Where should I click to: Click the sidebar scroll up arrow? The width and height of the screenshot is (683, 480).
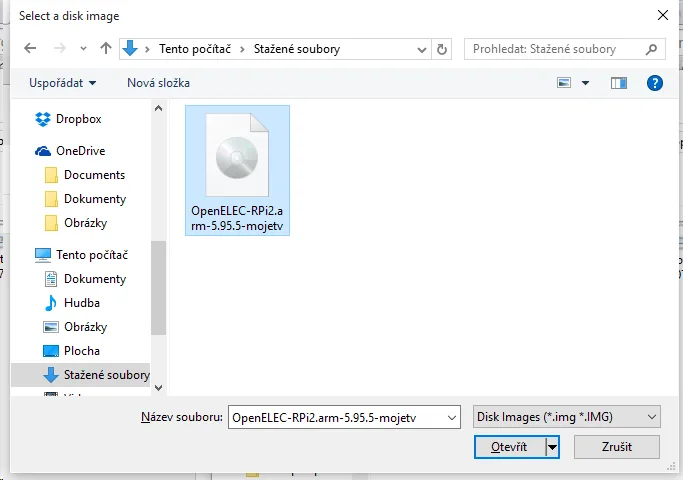click(159, 108)
